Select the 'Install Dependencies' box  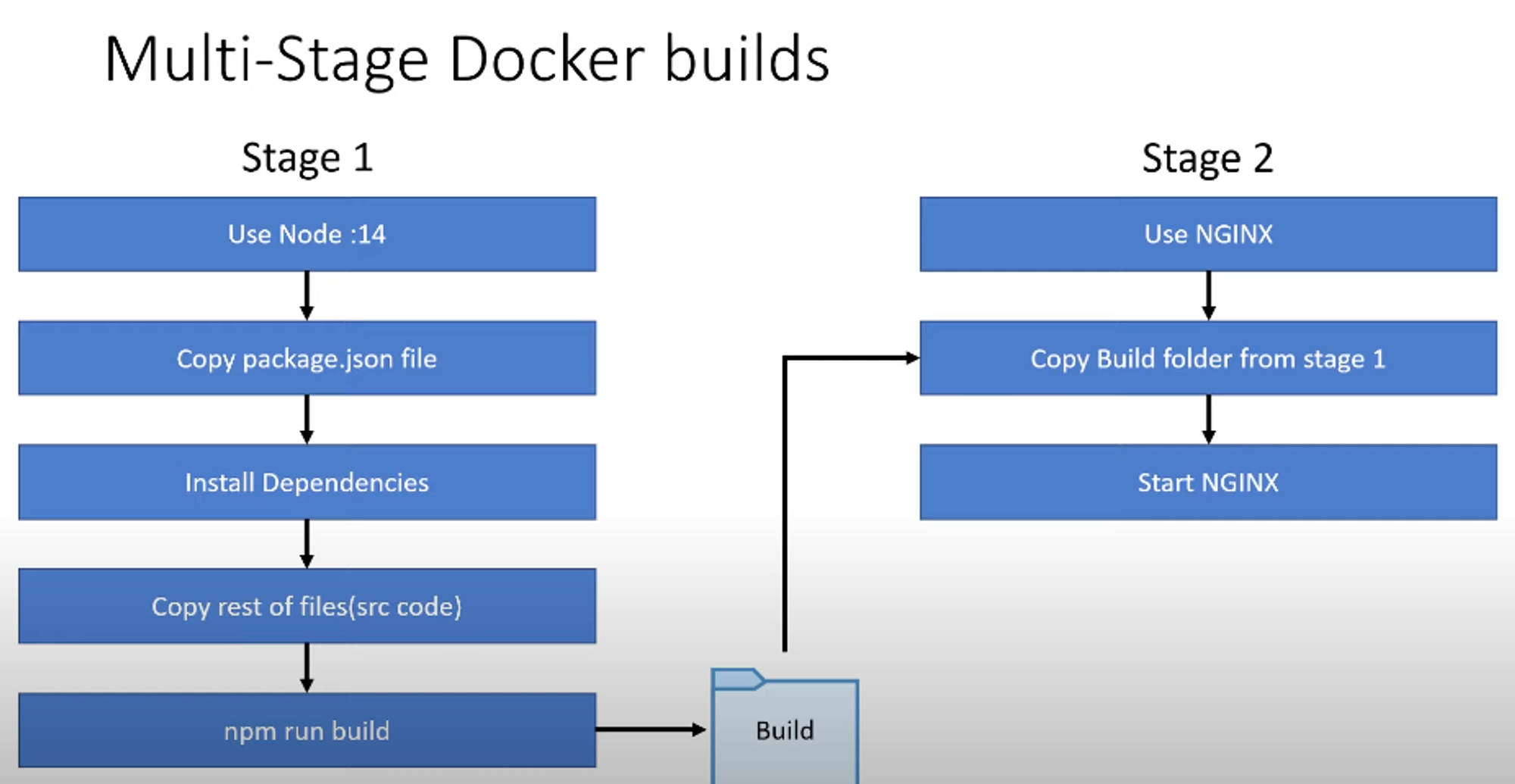[307, 482]
